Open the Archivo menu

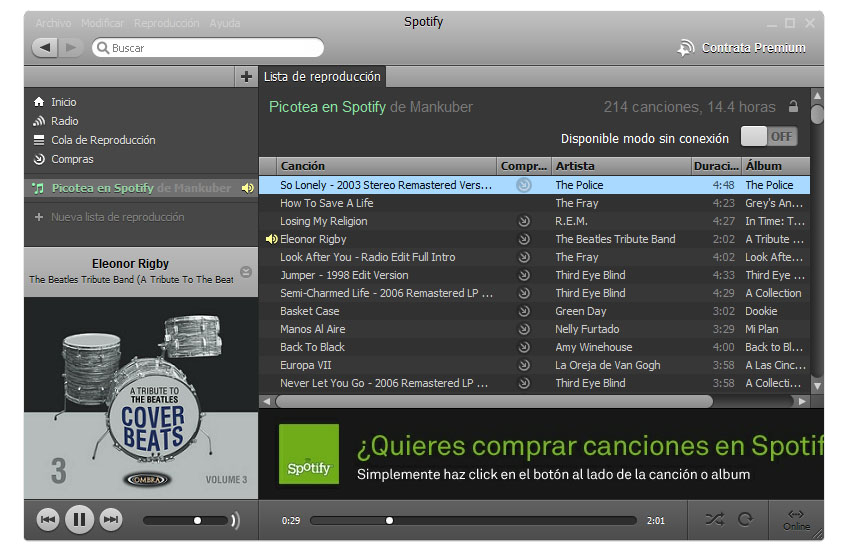pyautogui.click(x=53, y=23)
